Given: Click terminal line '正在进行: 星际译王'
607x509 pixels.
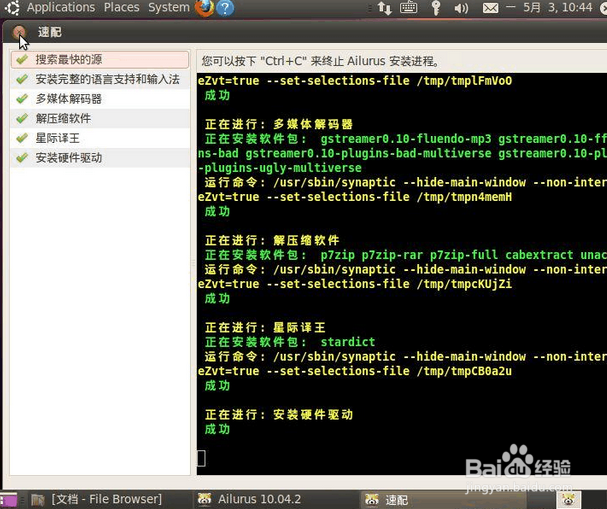Looking at the screenshot, I should click(265, 327).
